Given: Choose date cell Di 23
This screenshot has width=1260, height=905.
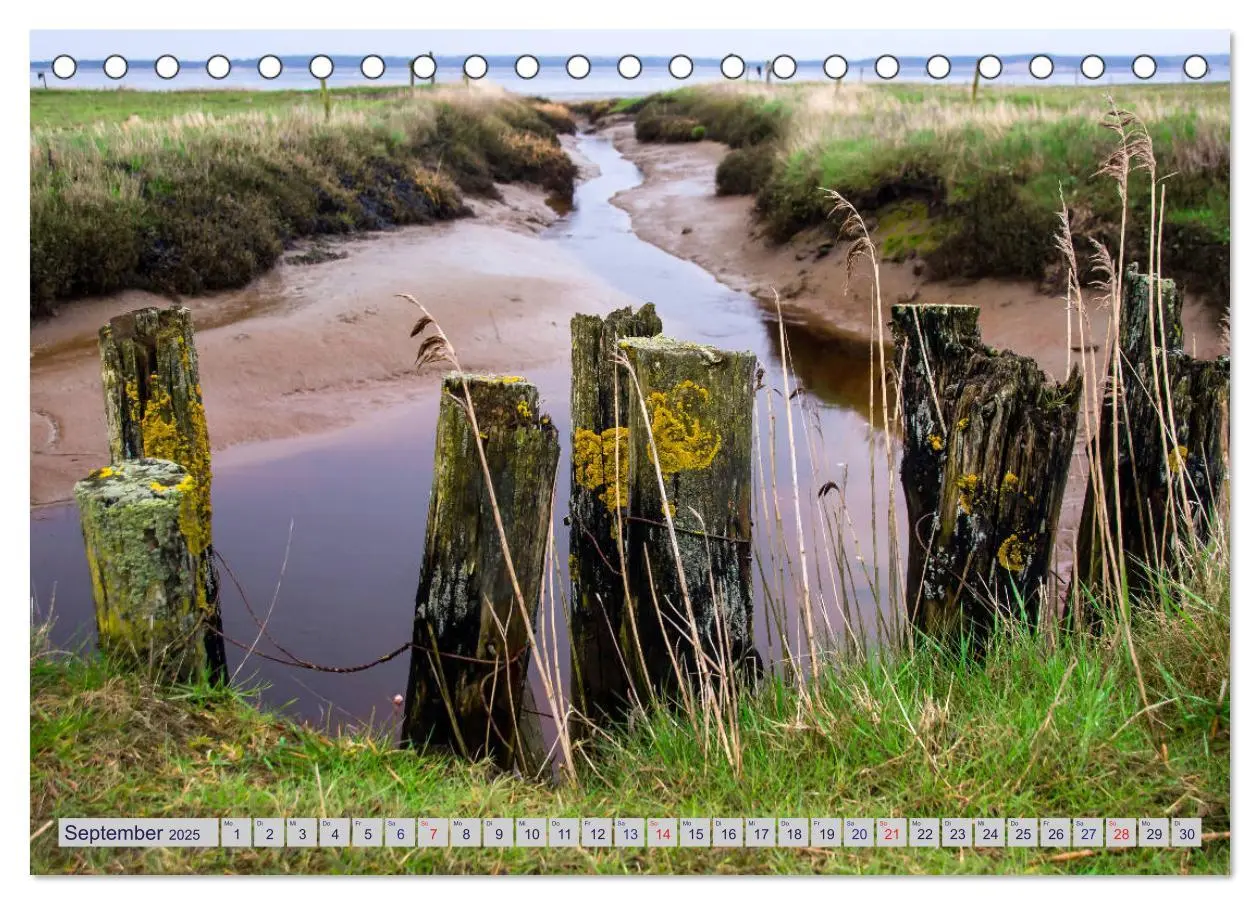Looking at the screenshot, I should click(x=957, y=833).
